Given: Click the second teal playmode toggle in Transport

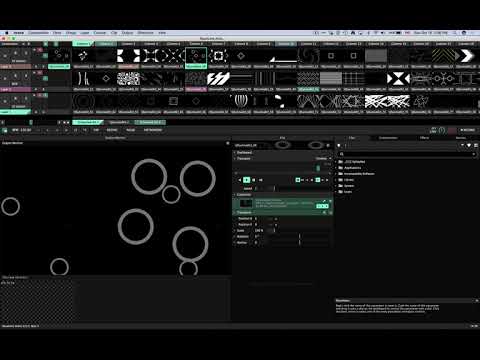Looking at the screenshot, I should pos(318,180).
